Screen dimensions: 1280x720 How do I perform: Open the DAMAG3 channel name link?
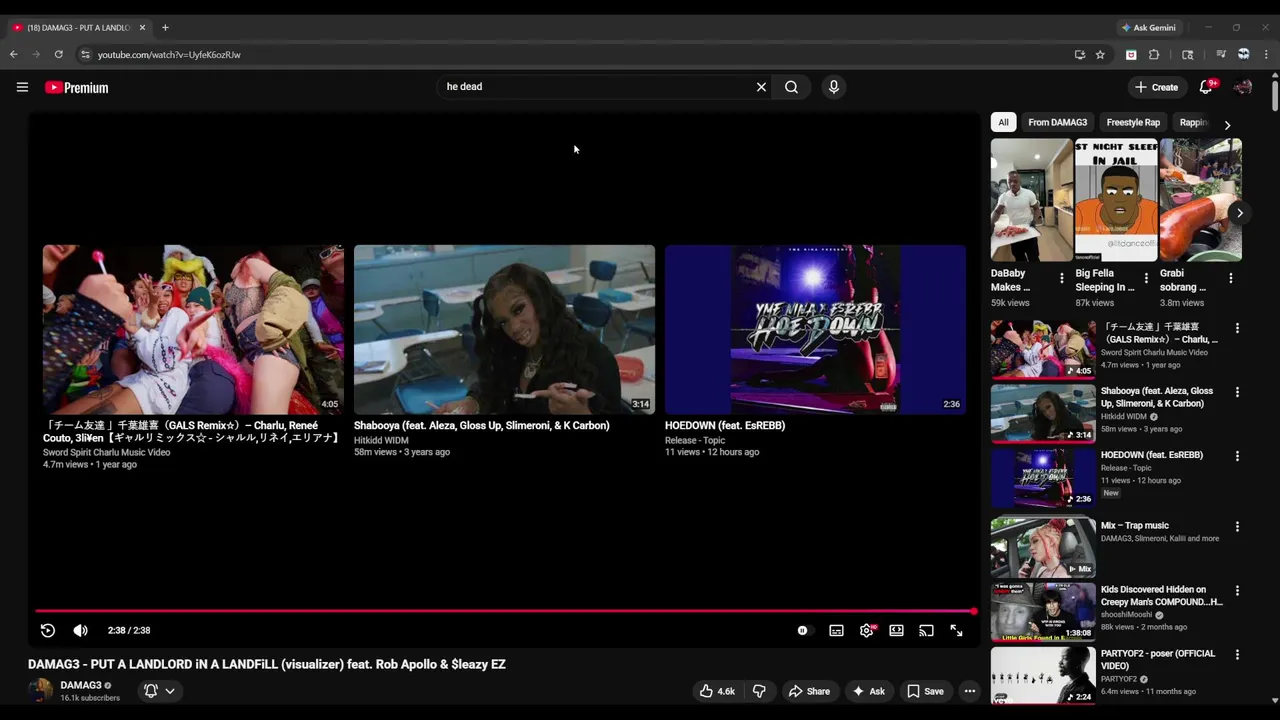[x=81, y=685]
